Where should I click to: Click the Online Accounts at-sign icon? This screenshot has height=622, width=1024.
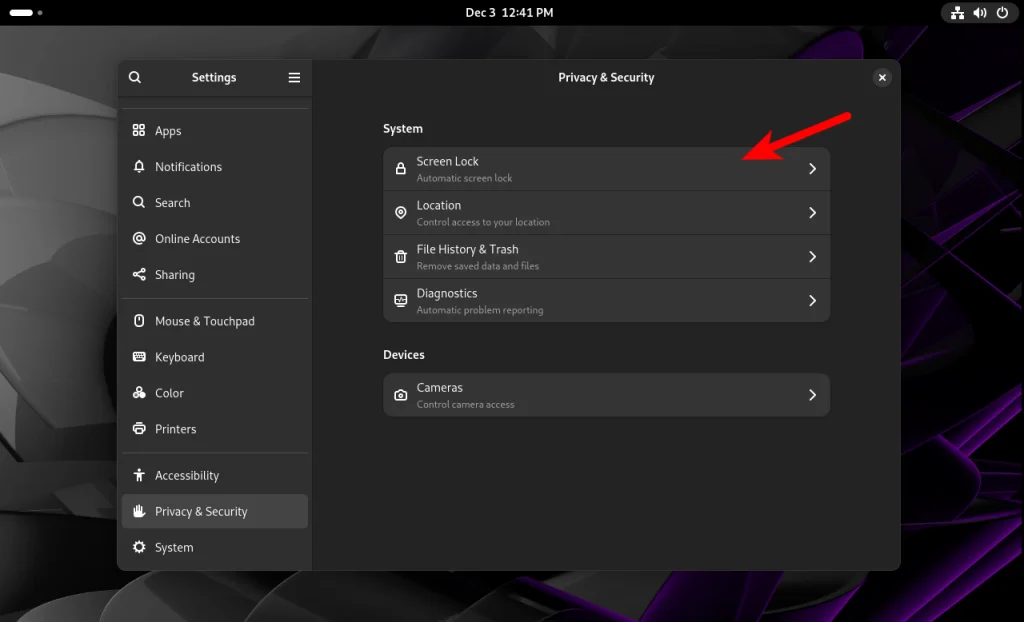point(138,238)
